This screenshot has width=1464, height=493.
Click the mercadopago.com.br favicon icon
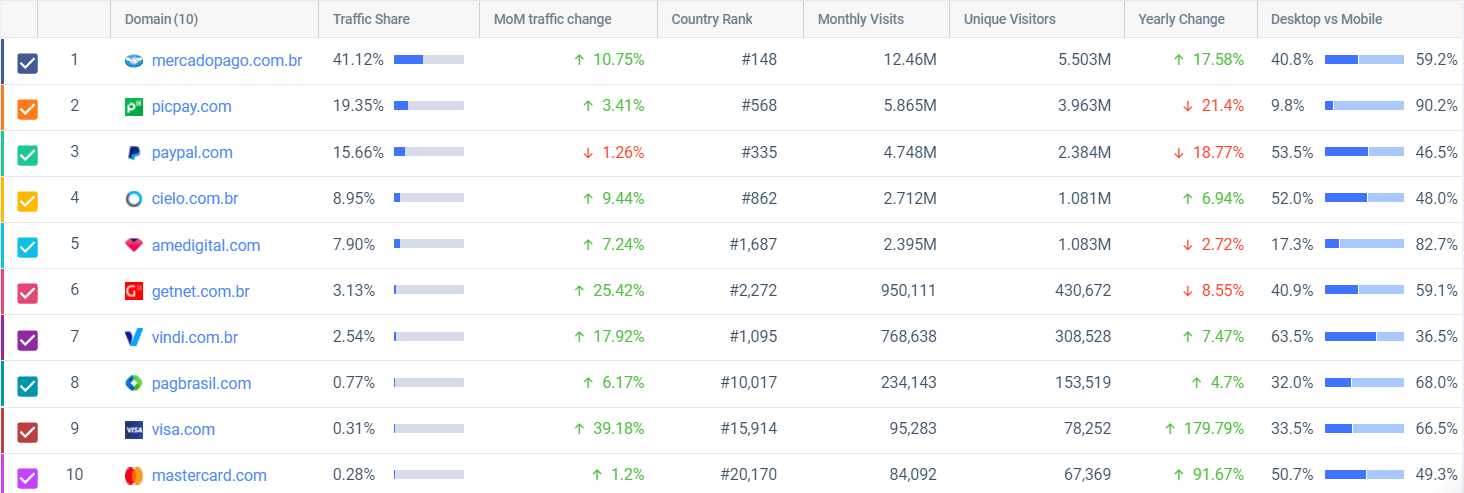(x=134, y=61)
